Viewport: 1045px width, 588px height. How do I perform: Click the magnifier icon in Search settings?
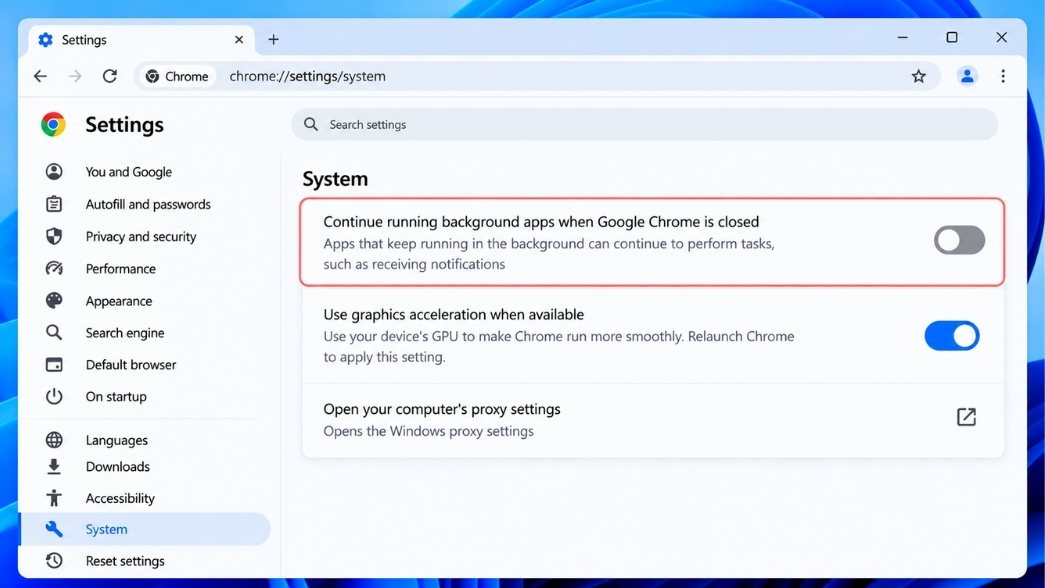pos(311,124)
